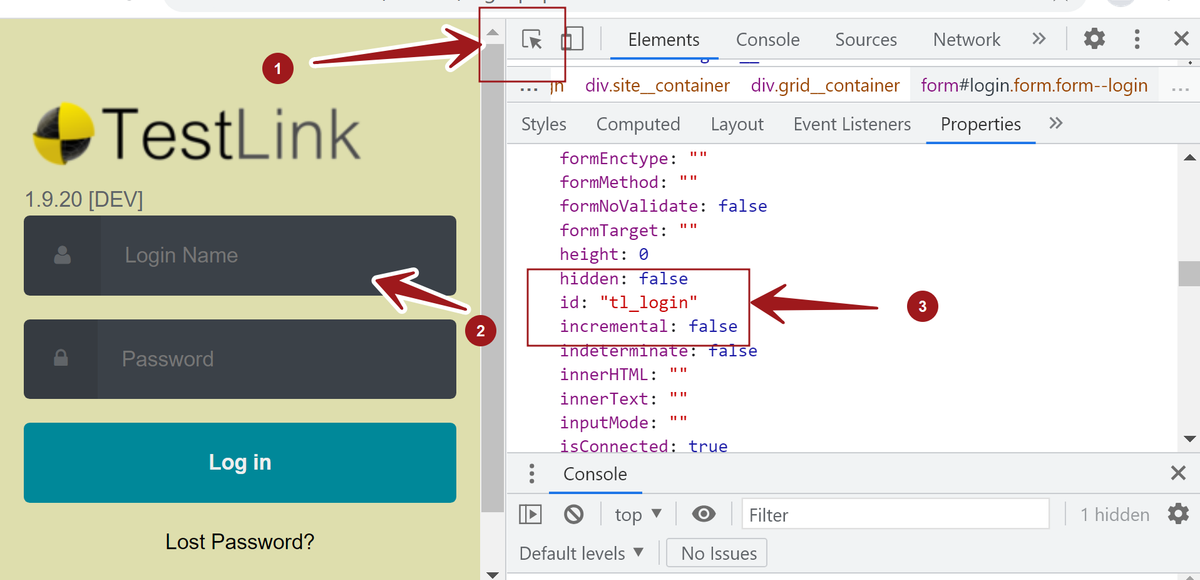This screenshot has height=580, width=1200.
Task: Click the Log in button
Action: tap(240, 462)
